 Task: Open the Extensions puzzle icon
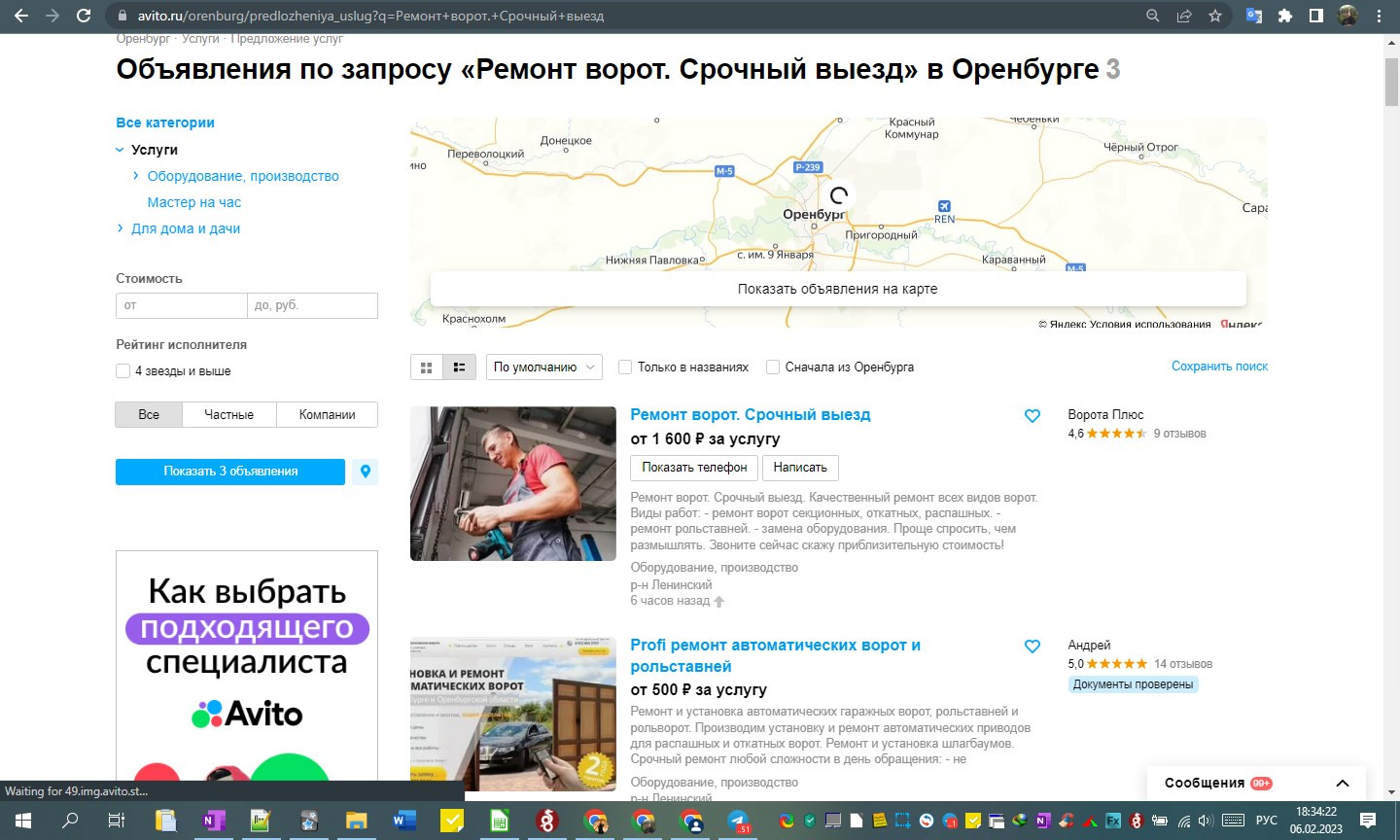tap(1285, 16)
